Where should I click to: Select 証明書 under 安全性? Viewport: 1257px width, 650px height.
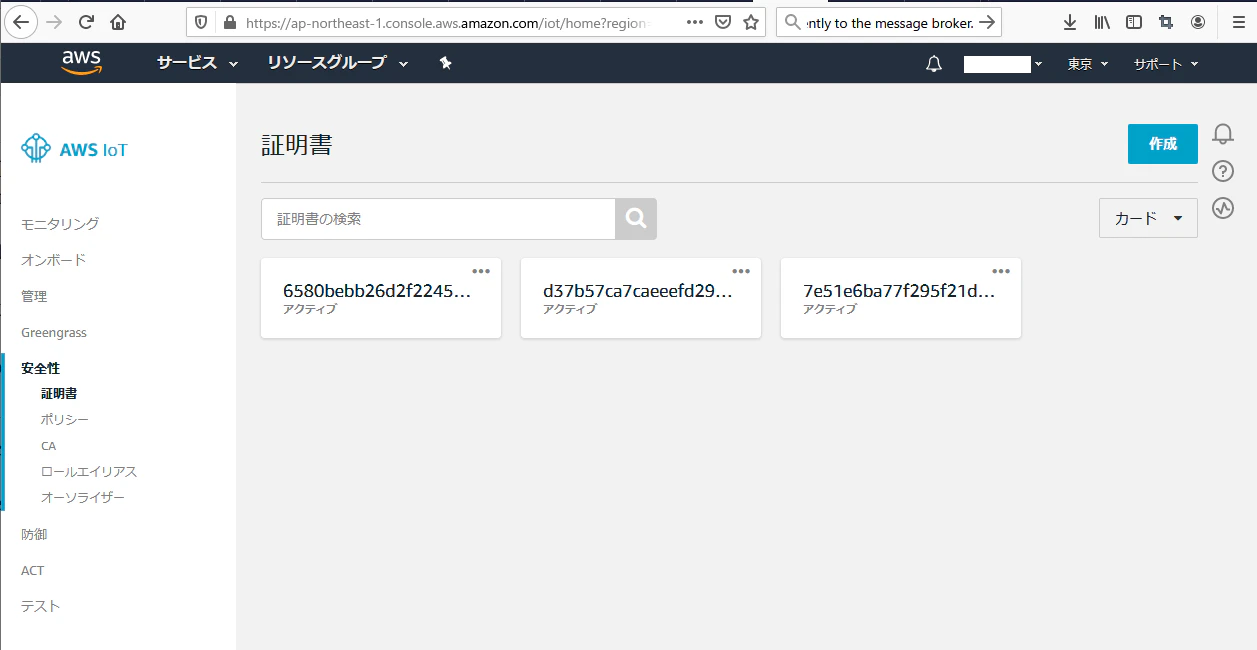59,394
